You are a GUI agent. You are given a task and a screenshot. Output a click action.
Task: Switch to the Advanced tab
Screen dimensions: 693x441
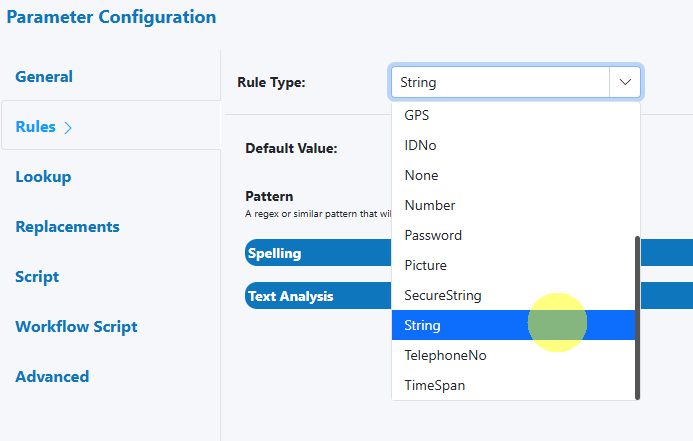tap(52, 376)
